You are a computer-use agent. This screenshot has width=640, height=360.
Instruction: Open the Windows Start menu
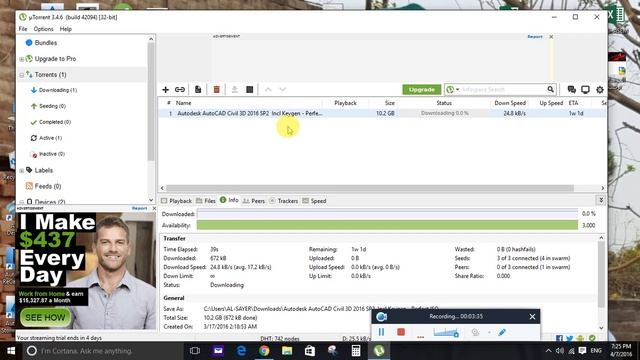tap(11, 351)
